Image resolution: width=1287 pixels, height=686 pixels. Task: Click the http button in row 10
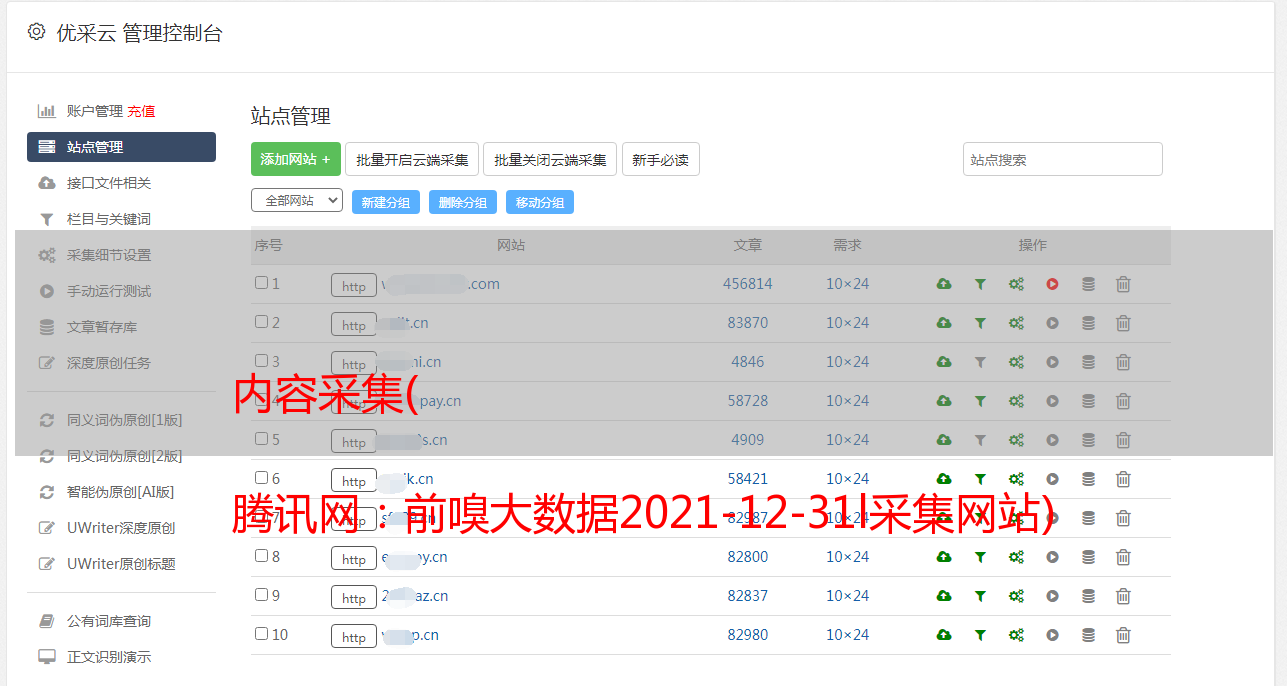[354, 637]
